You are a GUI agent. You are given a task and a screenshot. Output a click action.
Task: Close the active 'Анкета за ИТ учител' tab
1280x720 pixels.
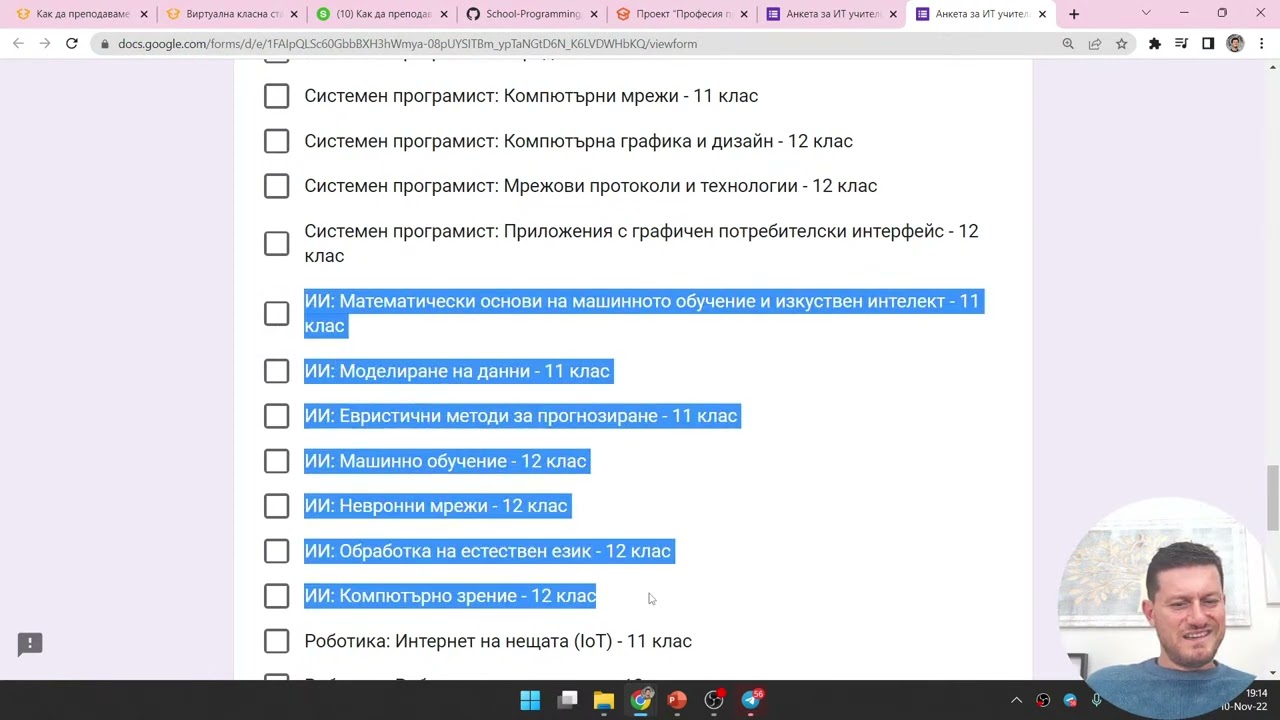pyautogui.click(x=1043, y=14)
